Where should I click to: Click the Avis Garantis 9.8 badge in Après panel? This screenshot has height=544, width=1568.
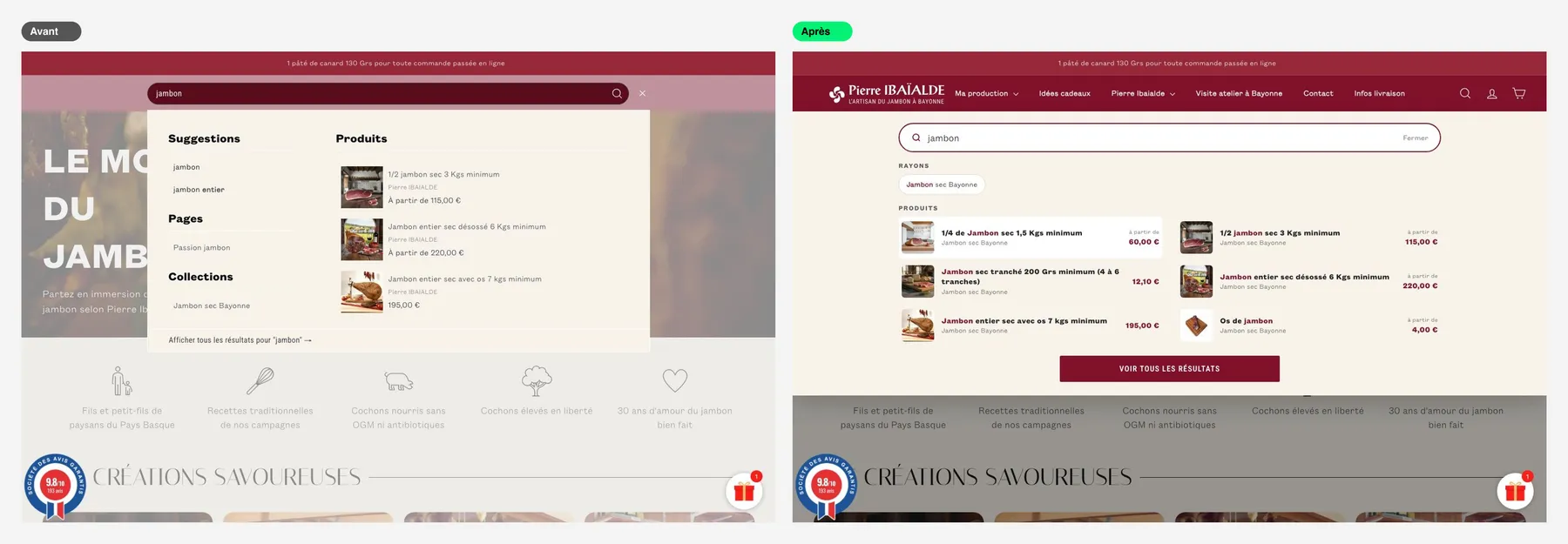tap(826, 486)
